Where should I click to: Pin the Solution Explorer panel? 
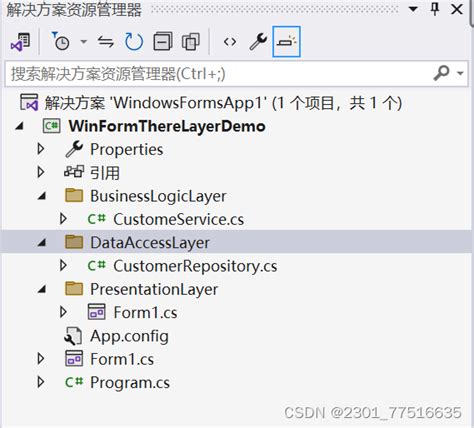435,9
